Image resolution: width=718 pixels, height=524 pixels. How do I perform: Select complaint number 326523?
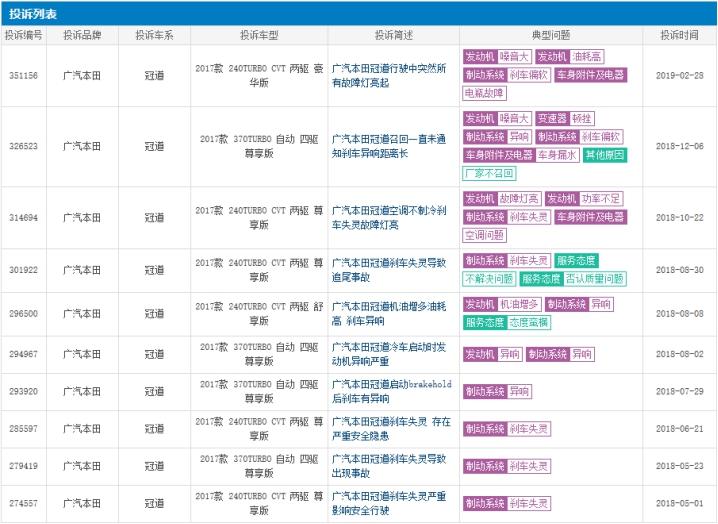click(23, 146)
